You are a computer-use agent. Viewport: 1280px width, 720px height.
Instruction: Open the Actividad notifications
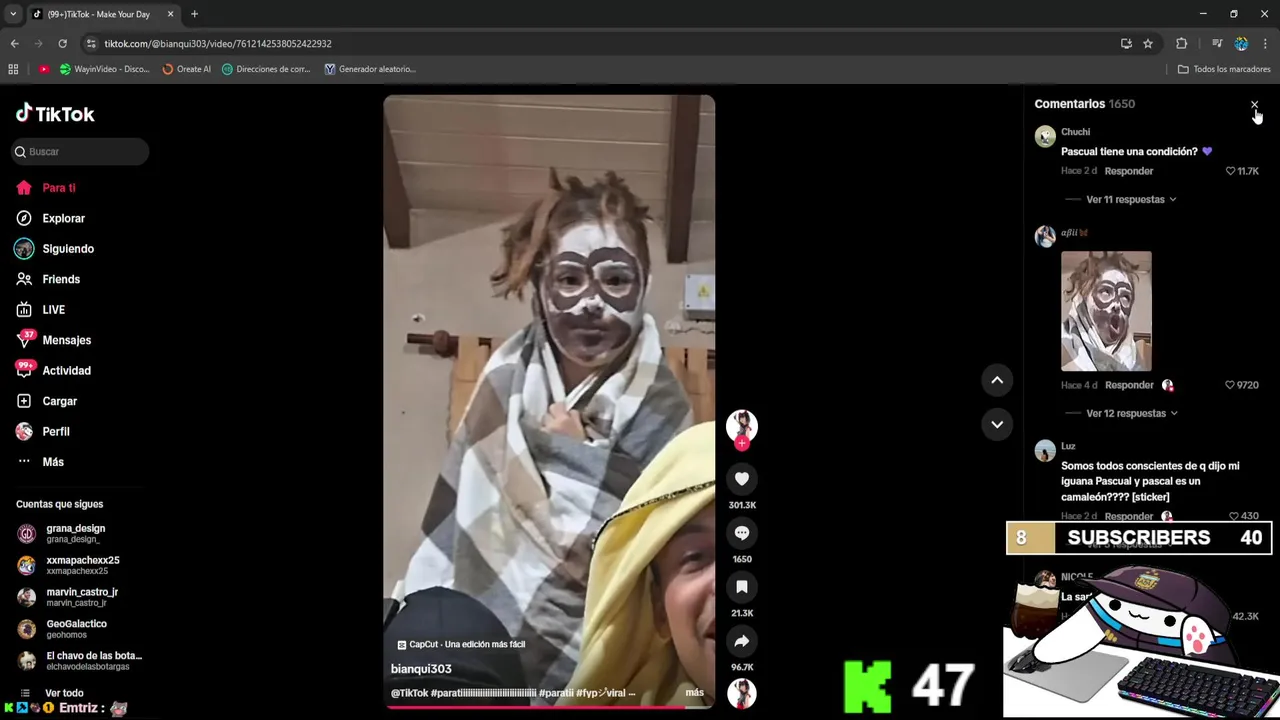[x=53, y=371]
